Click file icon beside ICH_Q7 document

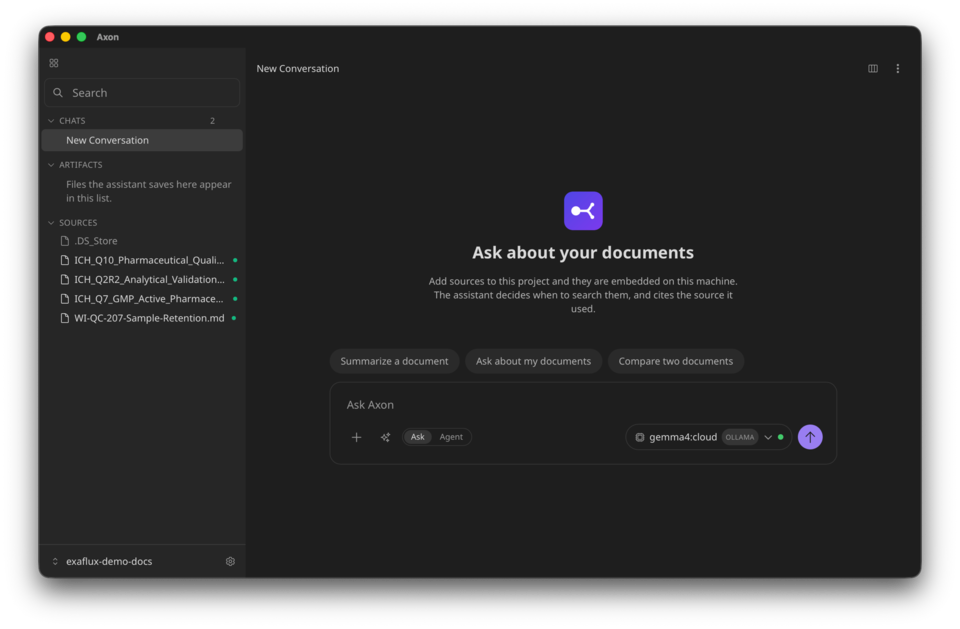pyautogui.click(x=64, y=299)
